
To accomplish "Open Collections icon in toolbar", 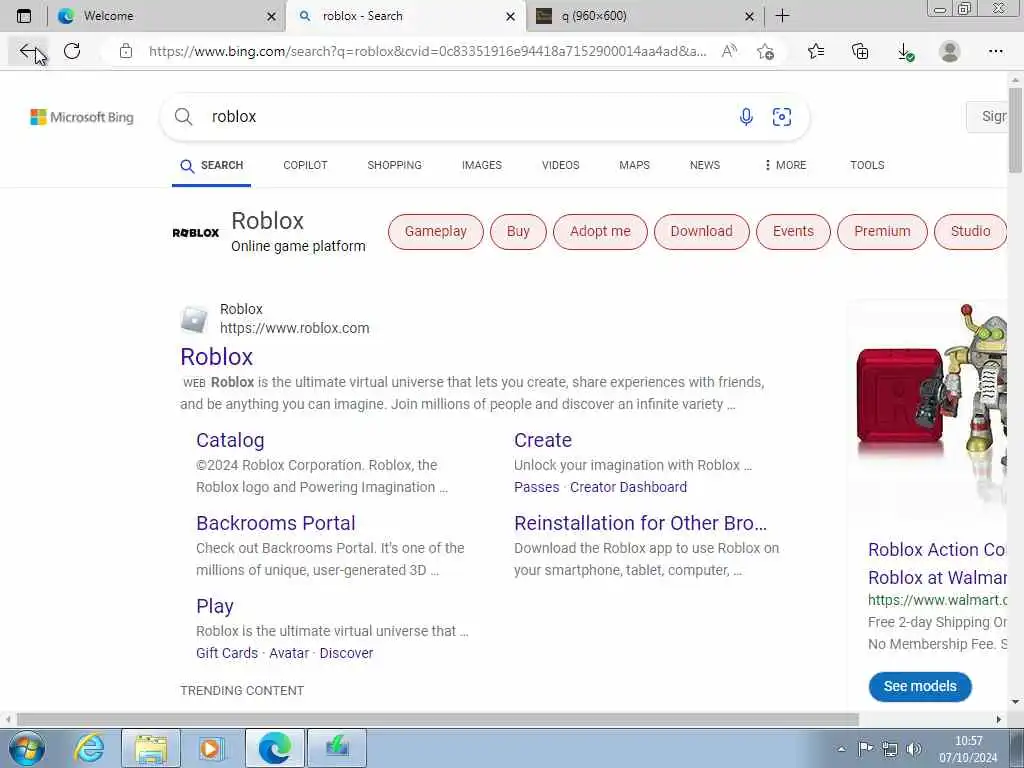I will click(x=860, y=51).
